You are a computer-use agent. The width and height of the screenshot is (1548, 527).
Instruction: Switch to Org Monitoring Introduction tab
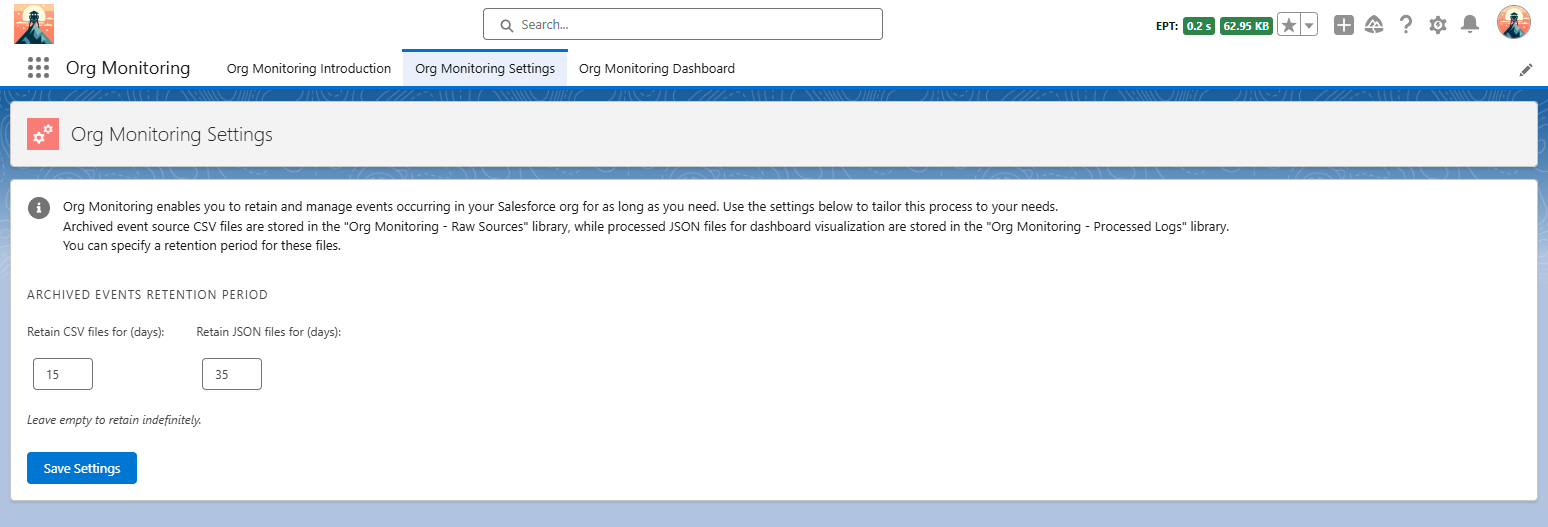[x=308, y=69]
